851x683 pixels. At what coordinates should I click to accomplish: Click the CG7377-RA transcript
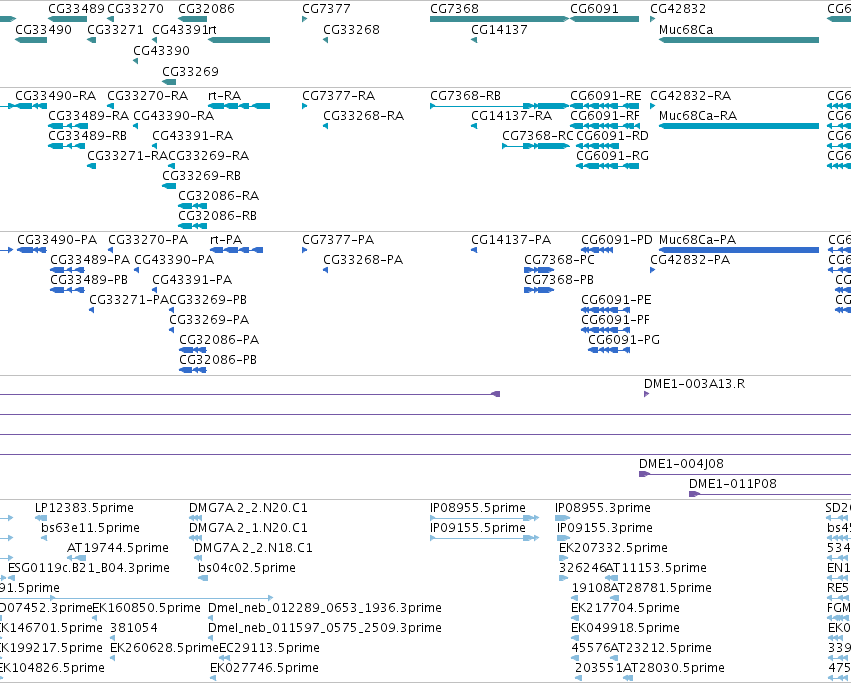(x=304, y=106)
